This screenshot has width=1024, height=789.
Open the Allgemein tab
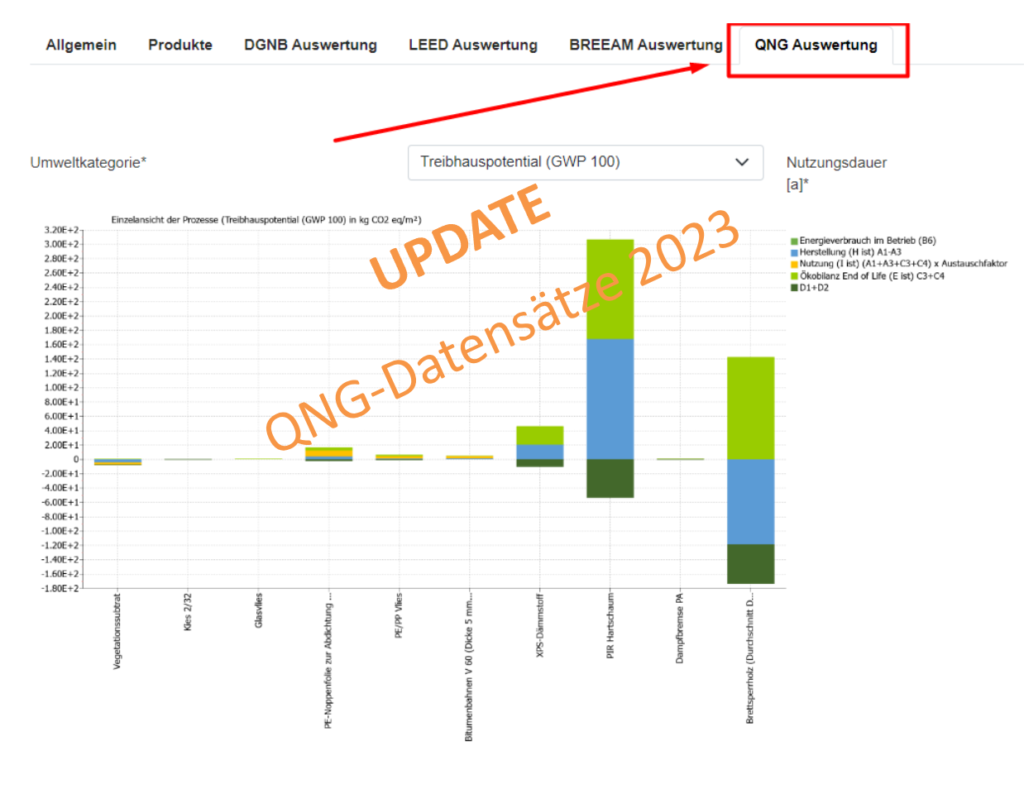(x=81, y=45)
